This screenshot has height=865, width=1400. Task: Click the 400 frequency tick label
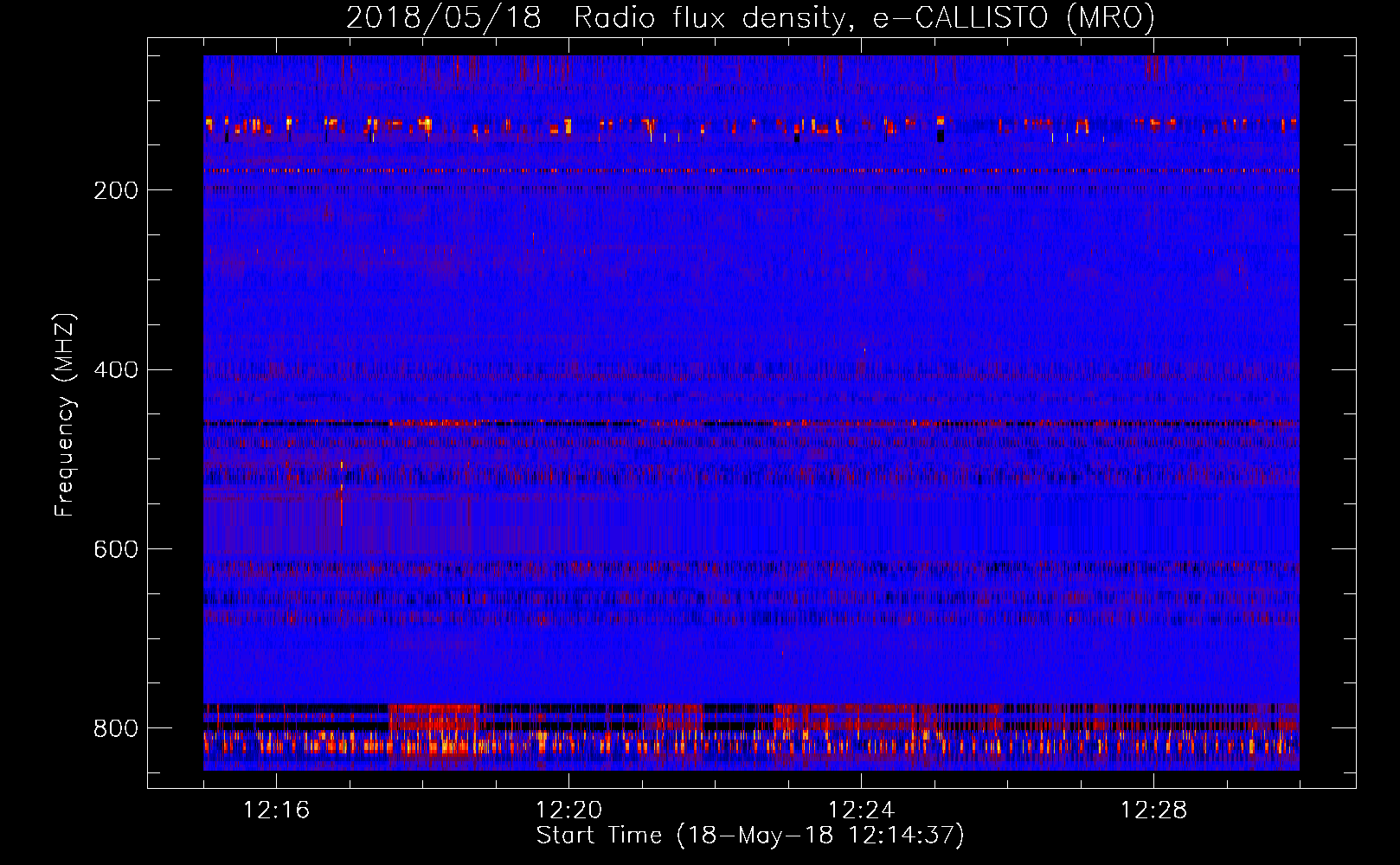pyautogui.click(x=116, y=370)
